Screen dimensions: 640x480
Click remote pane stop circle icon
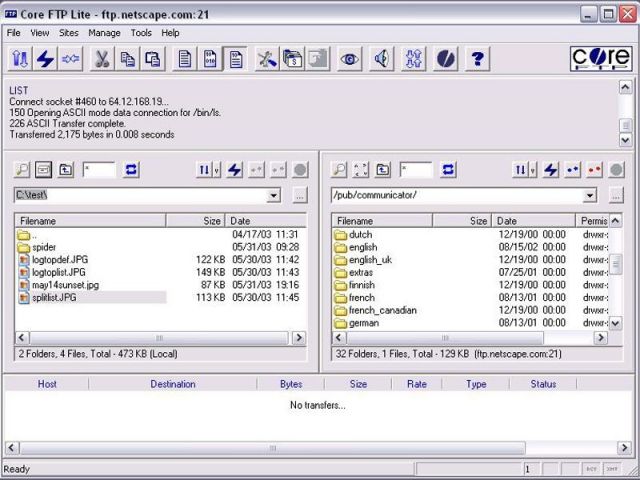[616, 170]
